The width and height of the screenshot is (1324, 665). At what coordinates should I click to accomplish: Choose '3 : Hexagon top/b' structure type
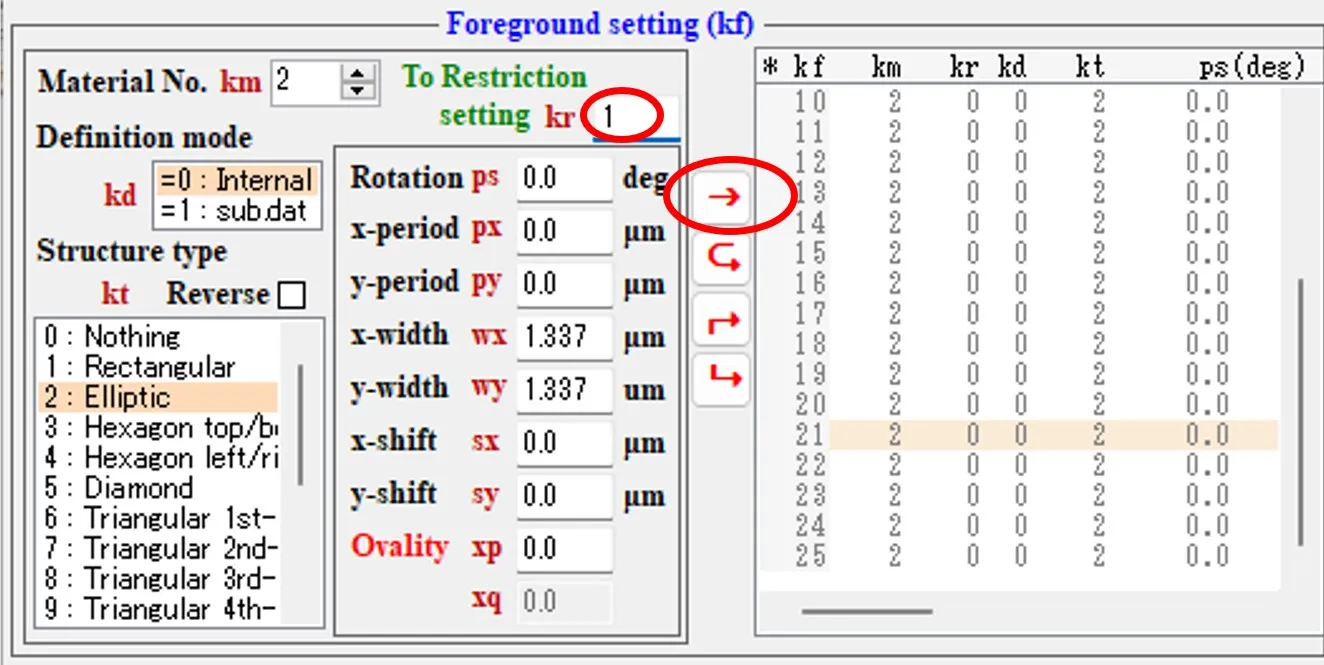pyautogui.click(x=158, y=427)
